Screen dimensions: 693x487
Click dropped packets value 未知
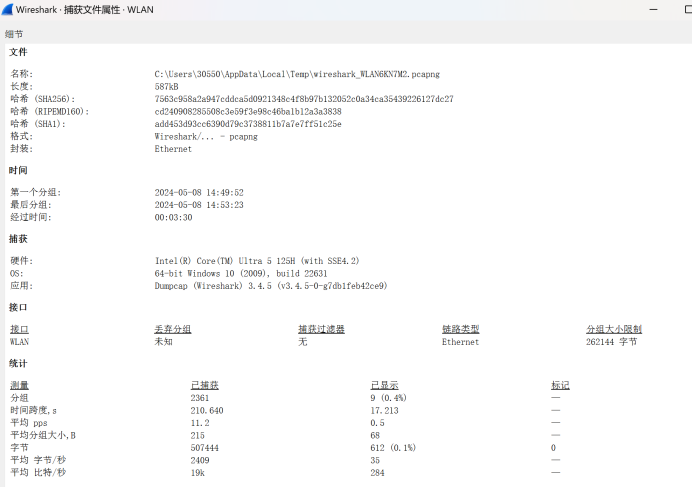tap(164, 342)
